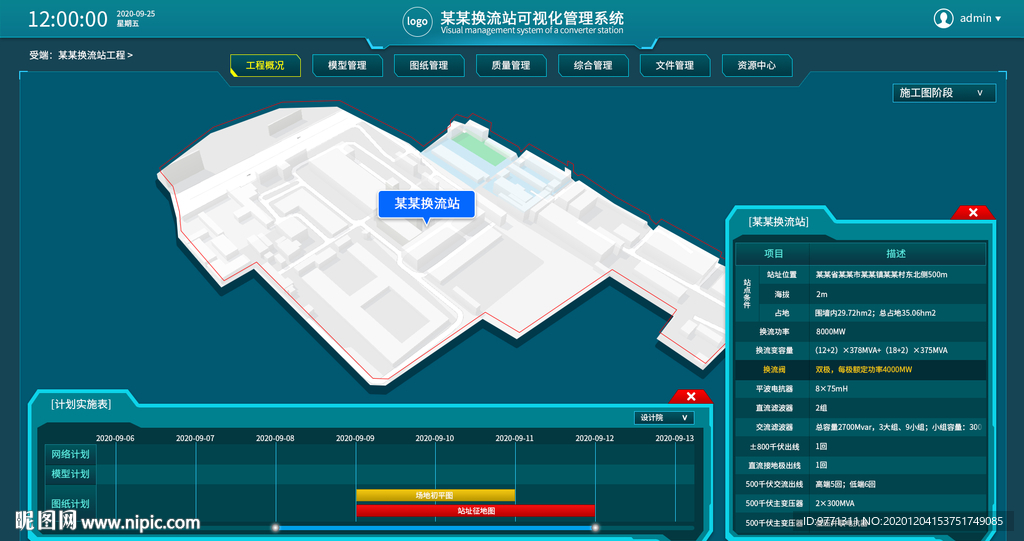Click the round logo icon in header
1024x541 pixels.
click(417, 21)
